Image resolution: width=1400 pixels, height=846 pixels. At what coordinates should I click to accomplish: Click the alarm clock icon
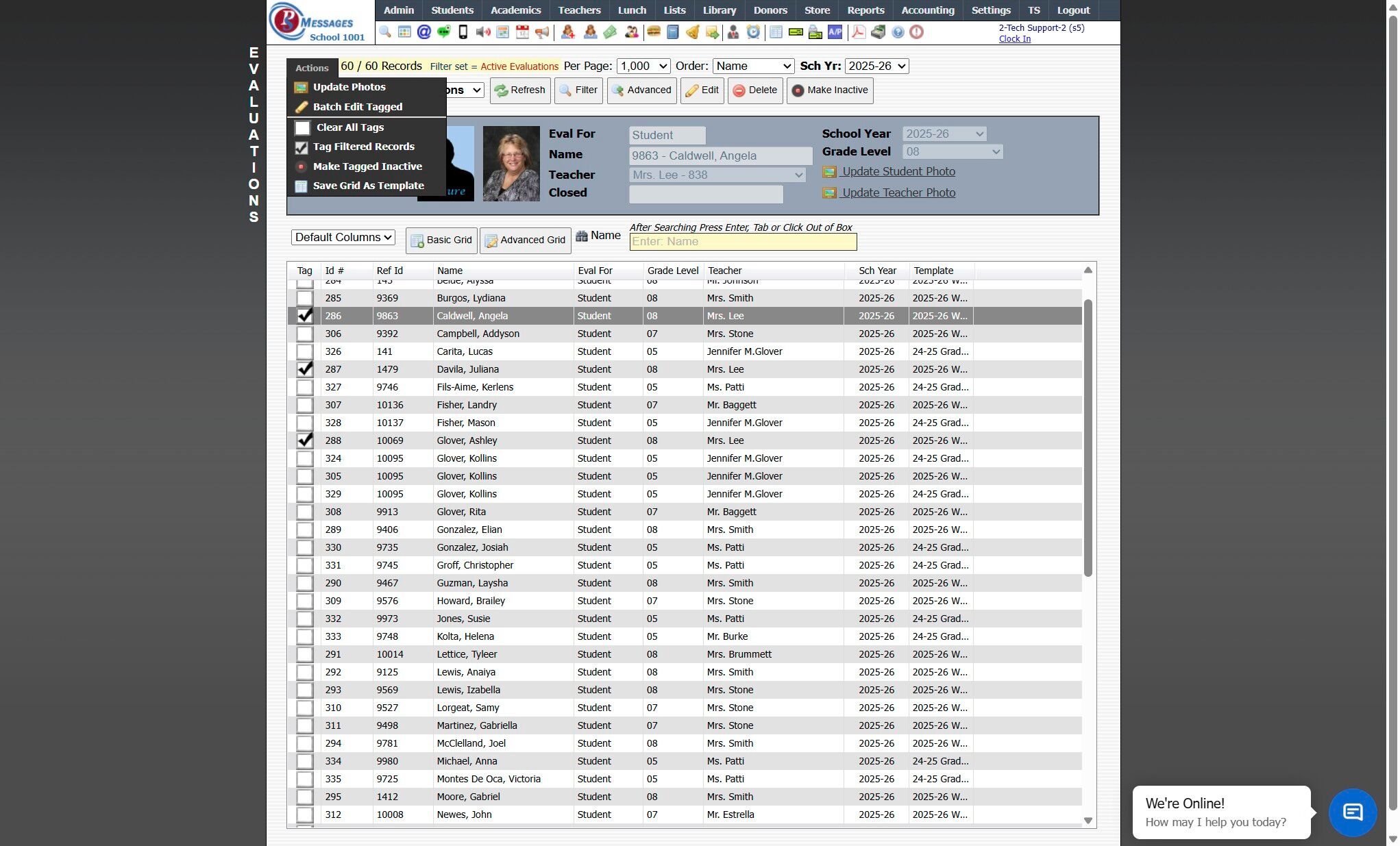coord(753,32)
